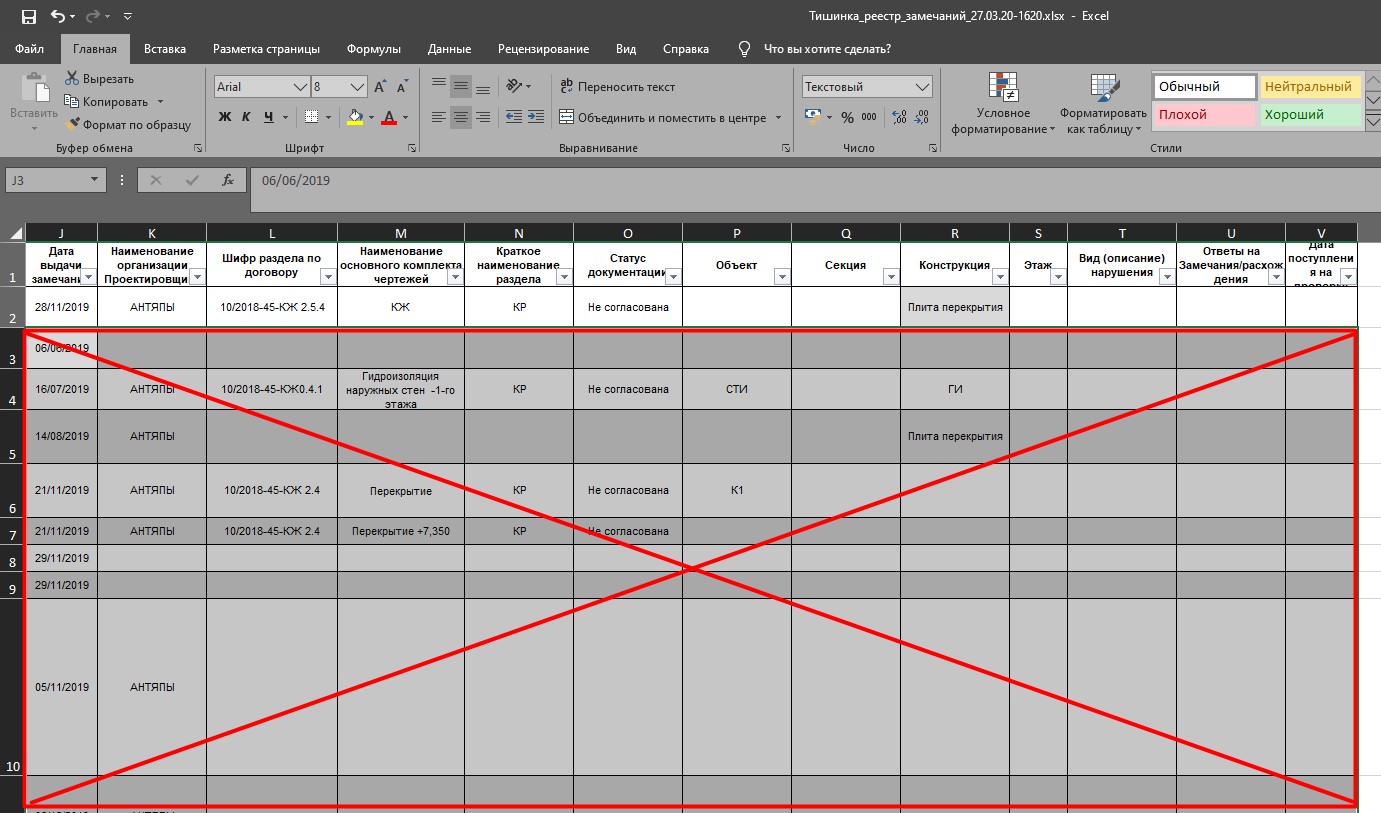Switch to Формулы tab

[x=374, y=49]
